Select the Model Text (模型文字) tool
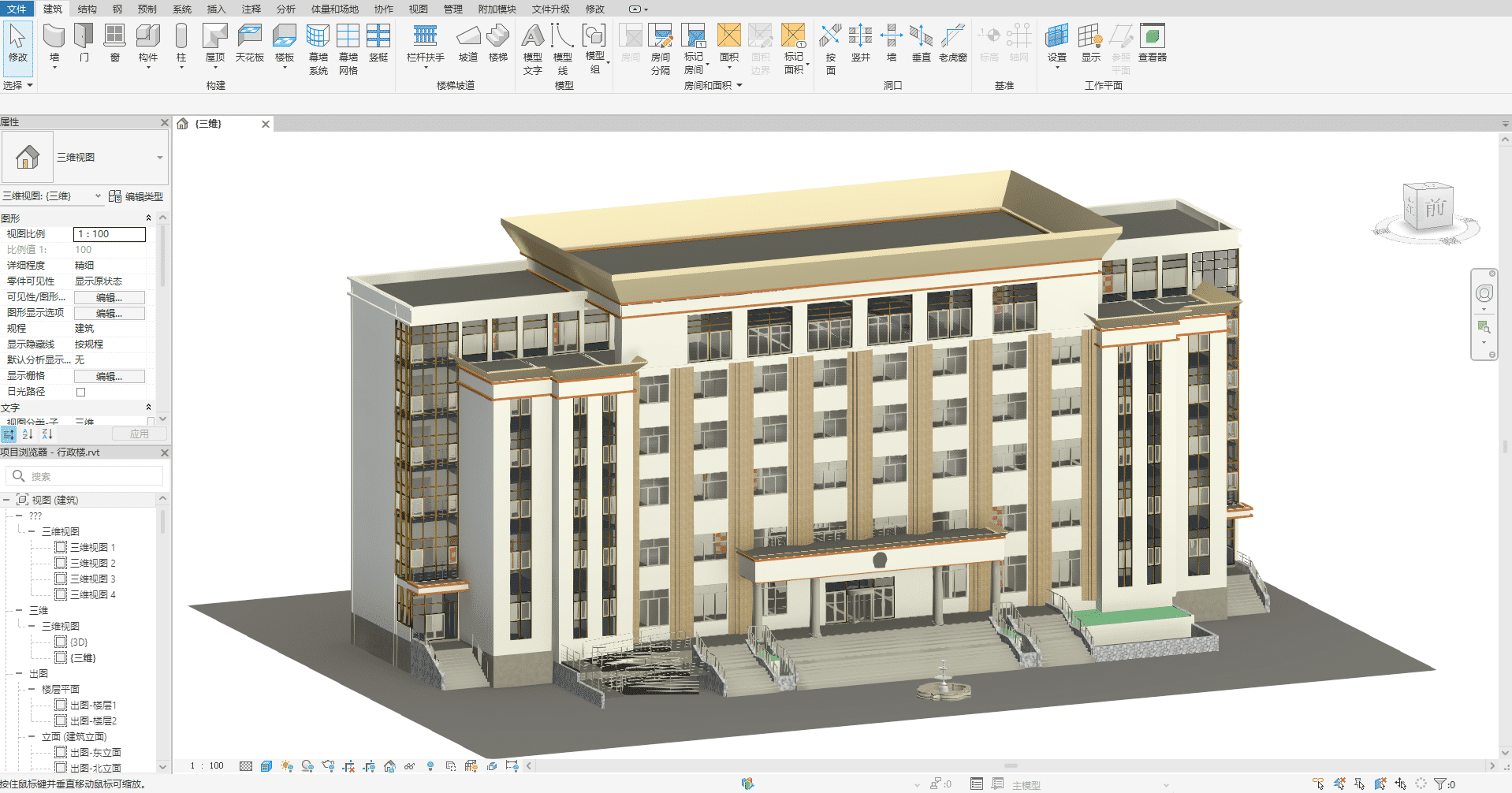This screenshot has width=1512, height=793. (x=532, y=47)
